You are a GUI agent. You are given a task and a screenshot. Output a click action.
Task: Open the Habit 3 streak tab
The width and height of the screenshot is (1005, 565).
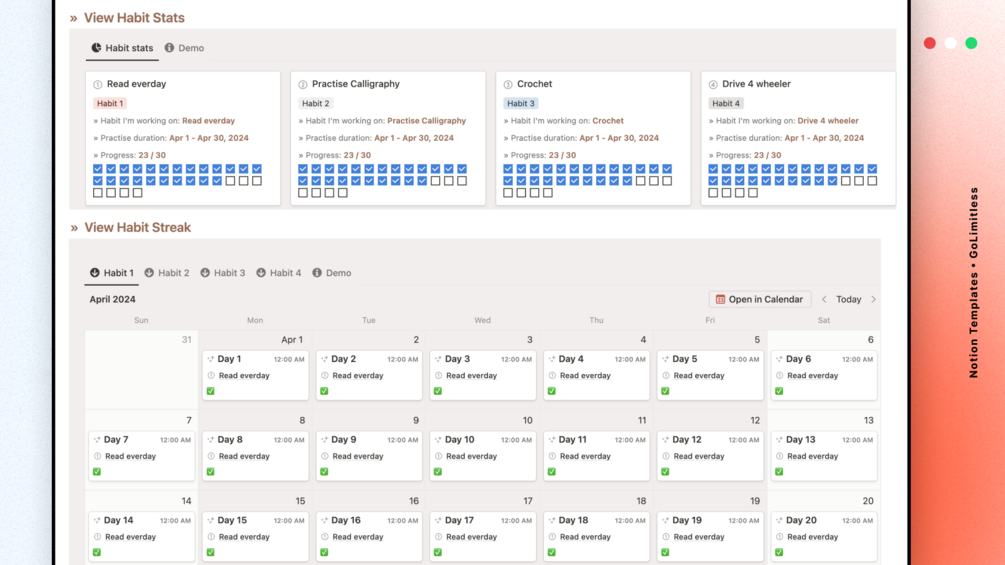(222, 273)
